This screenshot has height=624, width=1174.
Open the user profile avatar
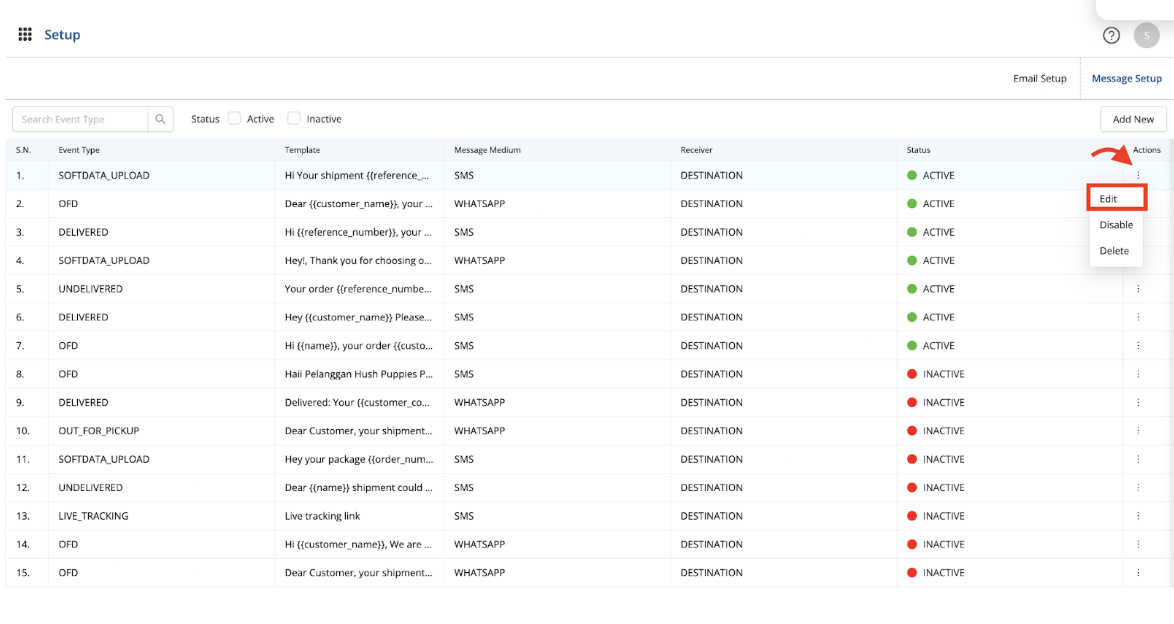(1146, 35)
